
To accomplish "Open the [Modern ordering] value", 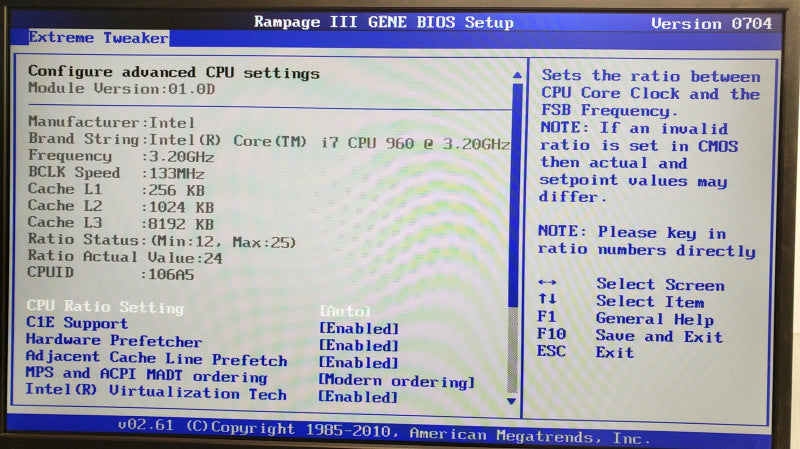I will point(396,381).
